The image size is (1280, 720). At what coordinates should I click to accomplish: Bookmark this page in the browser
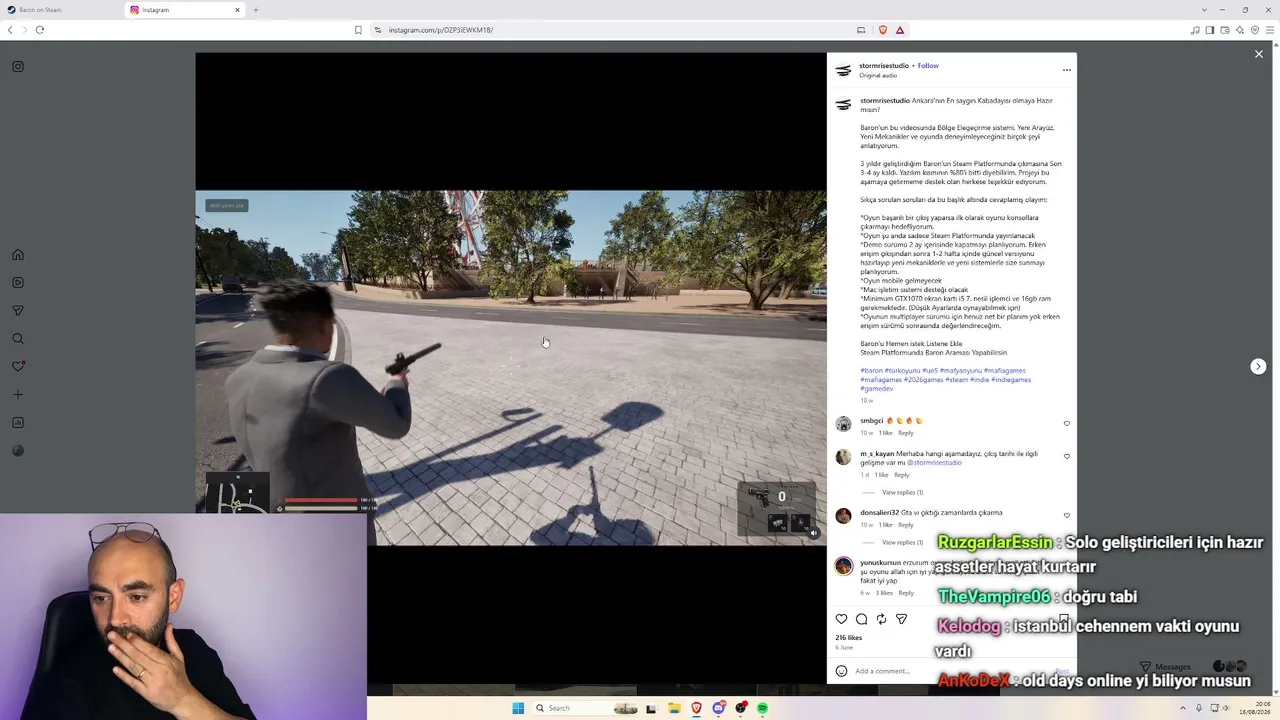tap(358, 30)
